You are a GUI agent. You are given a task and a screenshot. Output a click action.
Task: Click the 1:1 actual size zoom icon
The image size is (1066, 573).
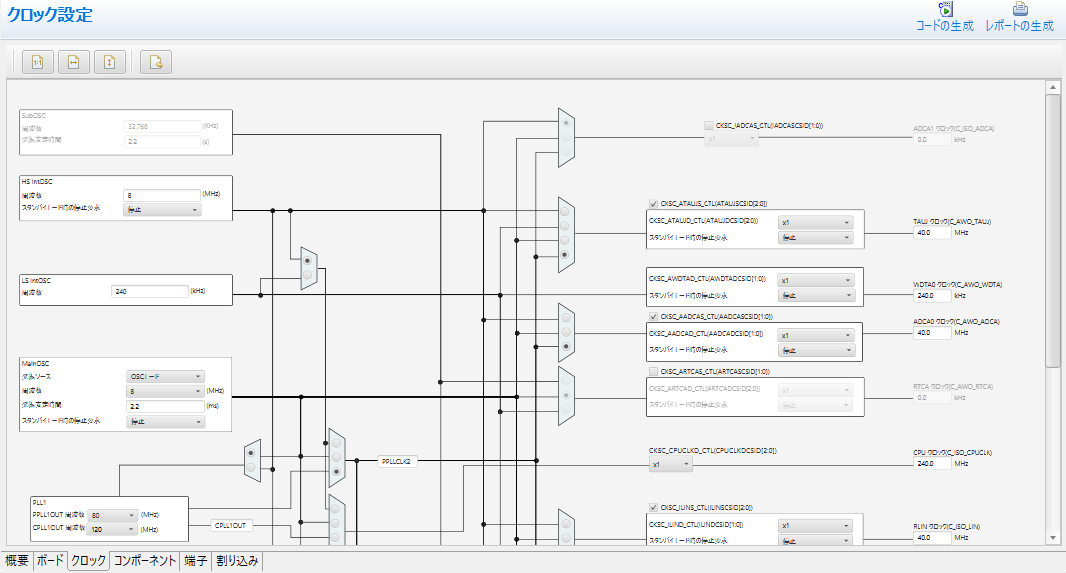click(x=38, y=62)
